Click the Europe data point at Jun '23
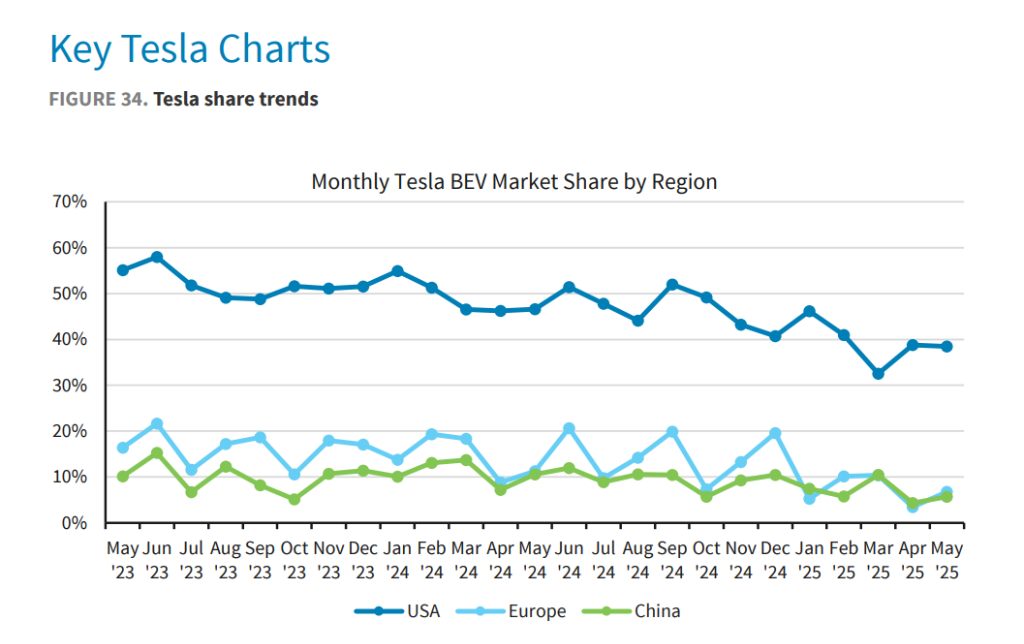 click(x=157, y=424)
